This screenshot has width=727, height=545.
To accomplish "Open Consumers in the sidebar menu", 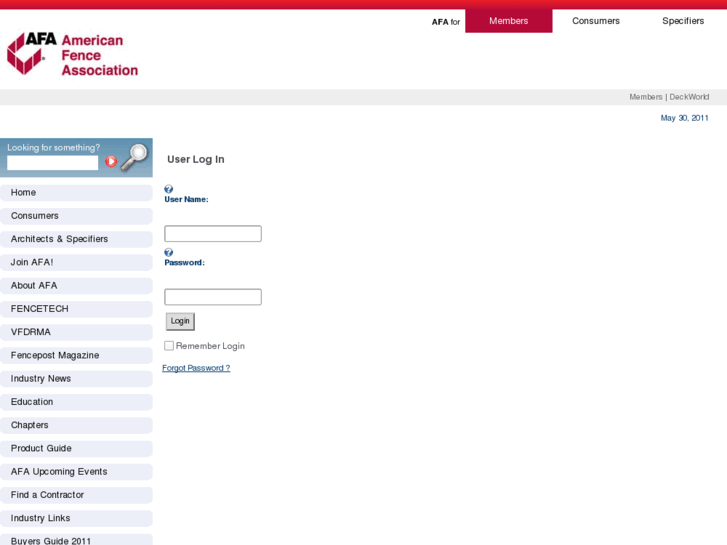I will pos(77,216).
